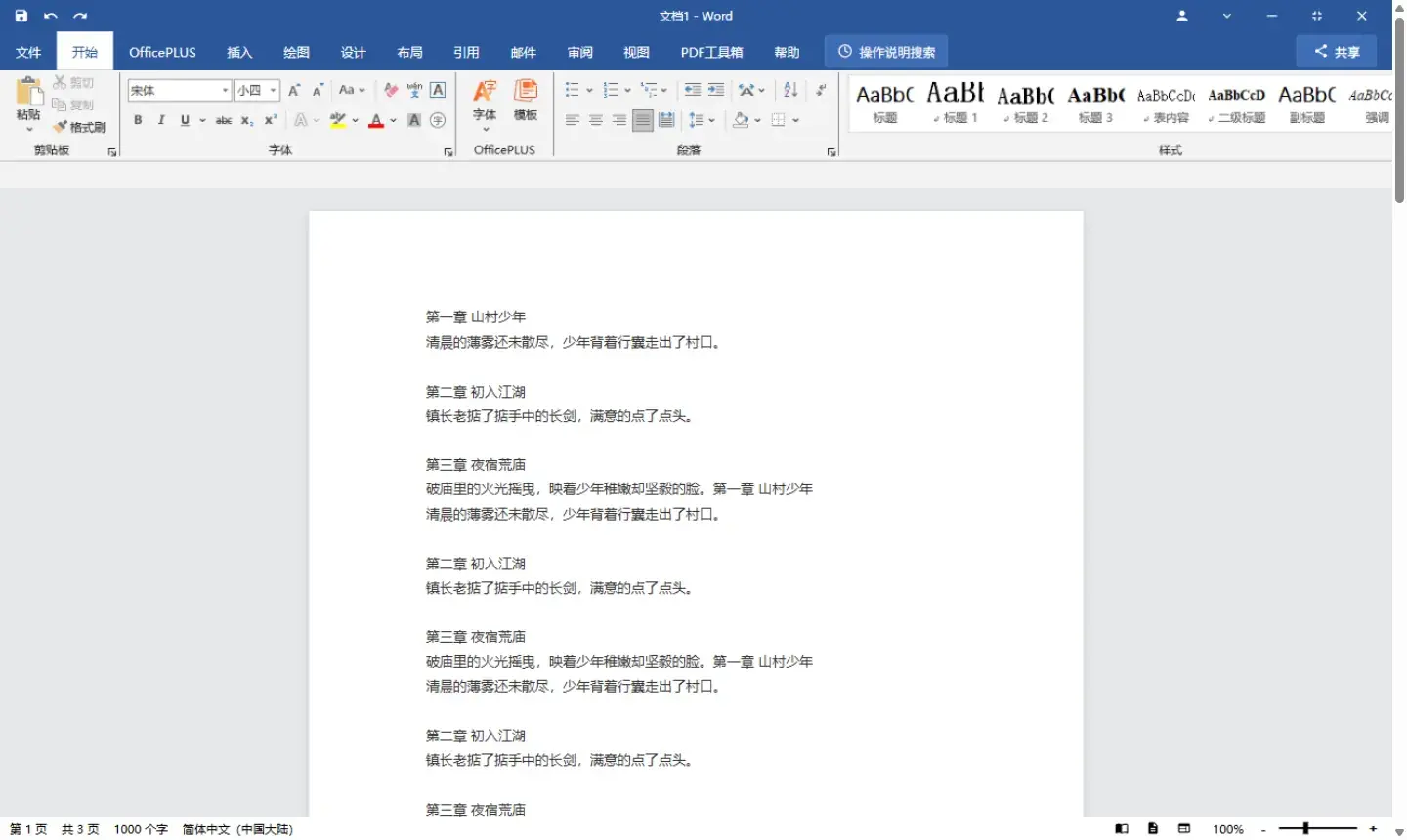
Task: Undo the last action
Action: pyautogui.click(x=51, y=16)
